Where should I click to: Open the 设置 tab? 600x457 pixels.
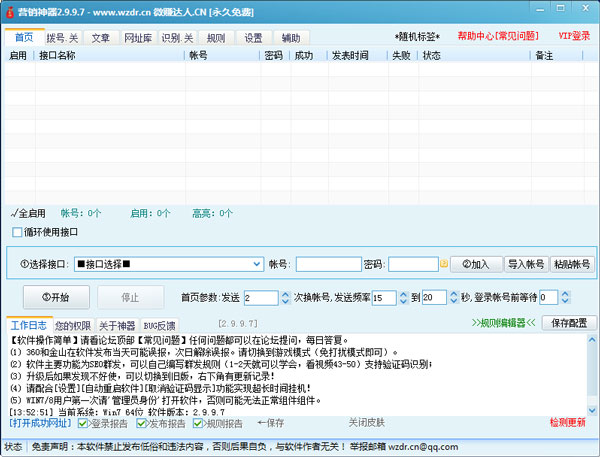click(253, 37)
